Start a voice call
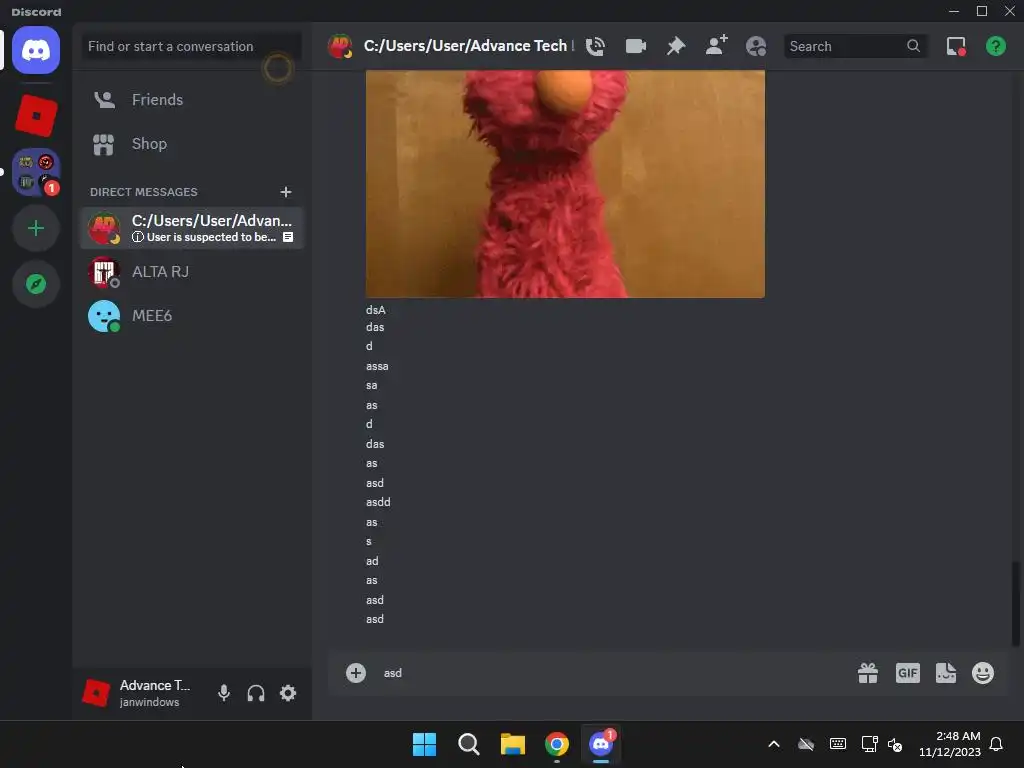 coord(595,46)
